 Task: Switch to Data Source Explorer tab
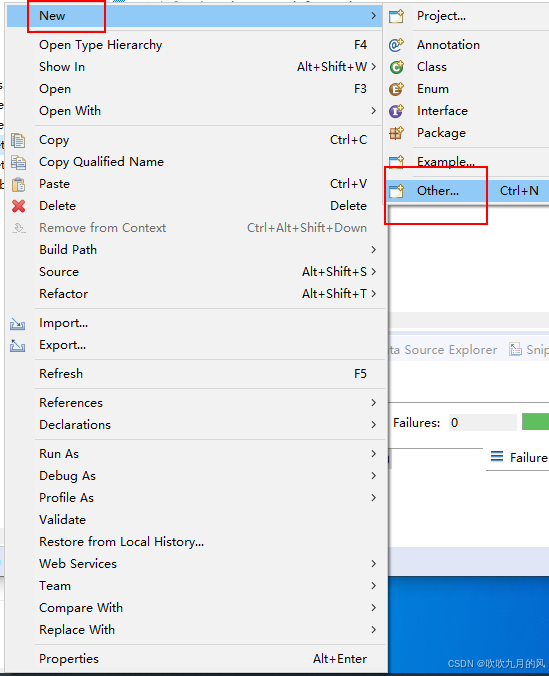coord(443,350)
